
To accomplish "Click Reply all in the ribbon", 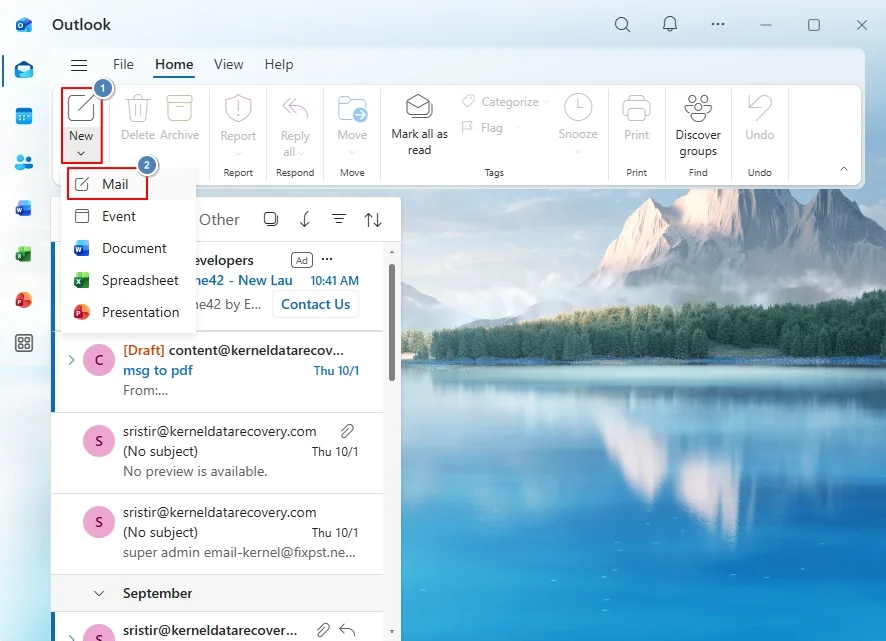I will click(x=295, y=126).
